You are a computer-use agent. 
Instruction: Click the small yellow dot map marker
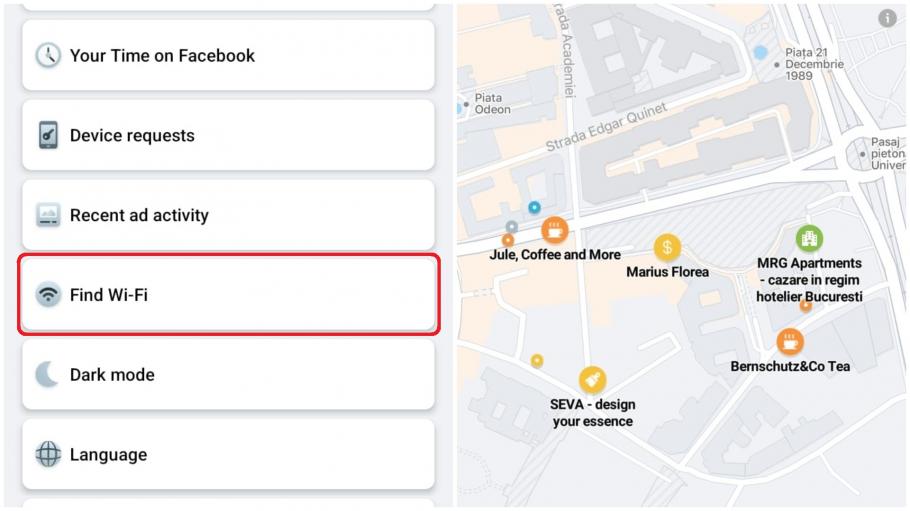(537, 360)
